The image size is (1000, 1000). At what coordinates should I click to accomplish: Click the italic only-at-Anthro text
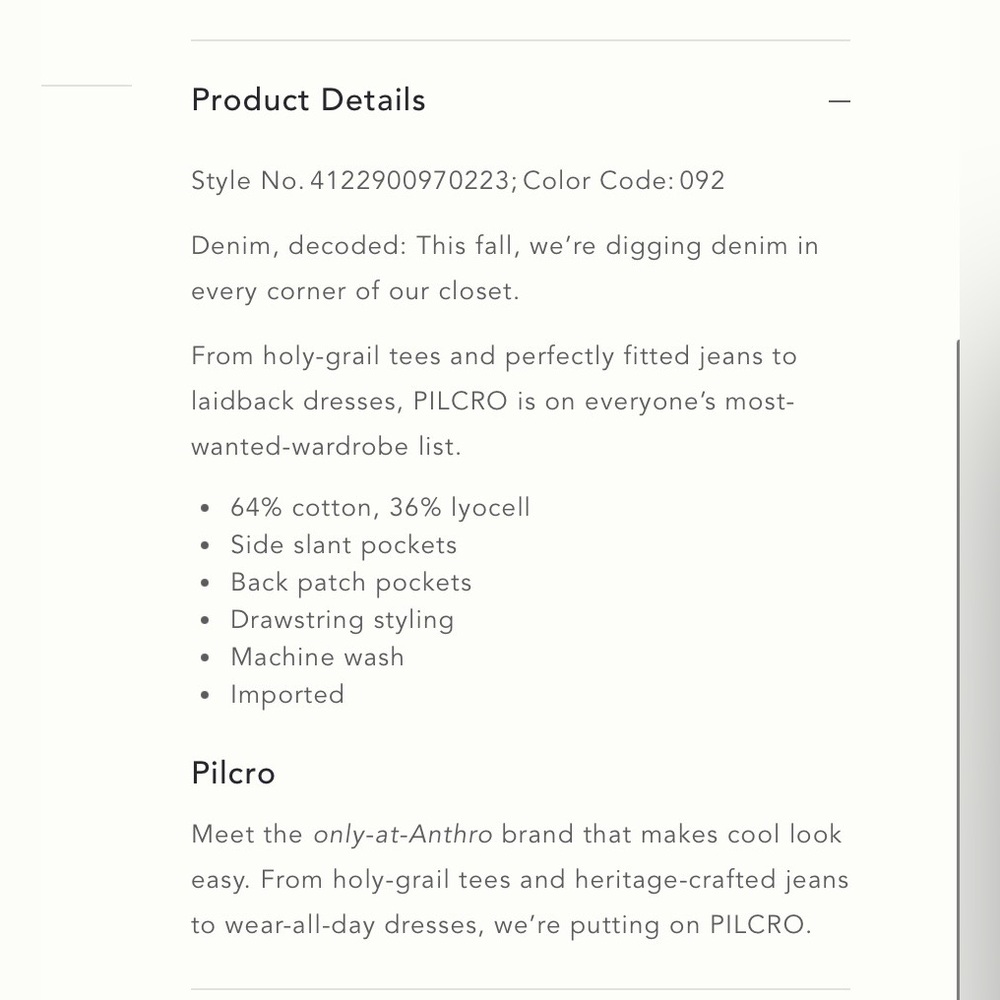tap(402, 834)
